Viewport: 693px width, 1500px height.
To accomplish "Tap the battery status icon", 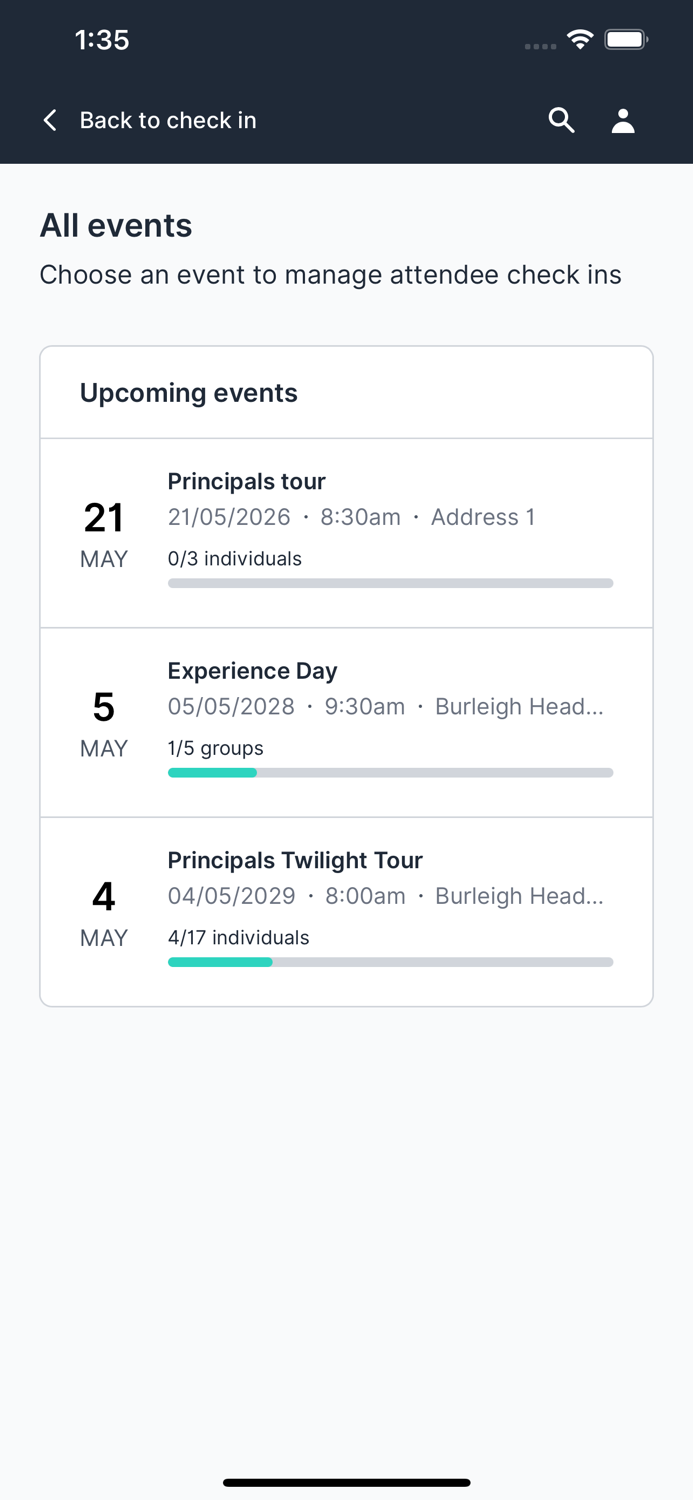I will point(627,40).
